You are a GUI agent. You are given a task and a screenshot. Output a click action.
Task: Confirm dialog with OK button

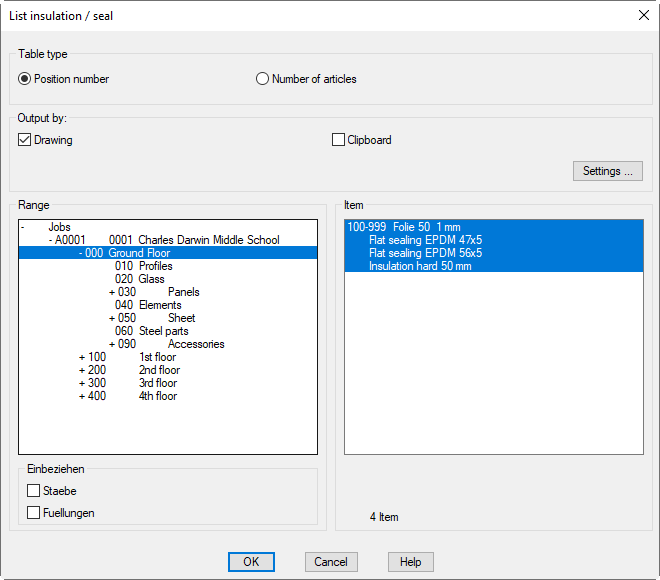click(x=251, y=562)
